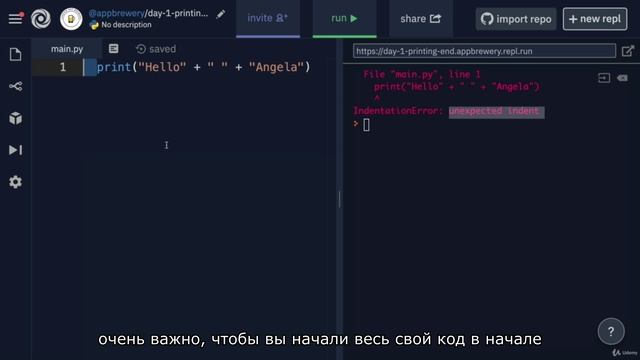Click the console input toggle icon
The height and width of the screenshot is (360, 640).
[x=604, y=78]
